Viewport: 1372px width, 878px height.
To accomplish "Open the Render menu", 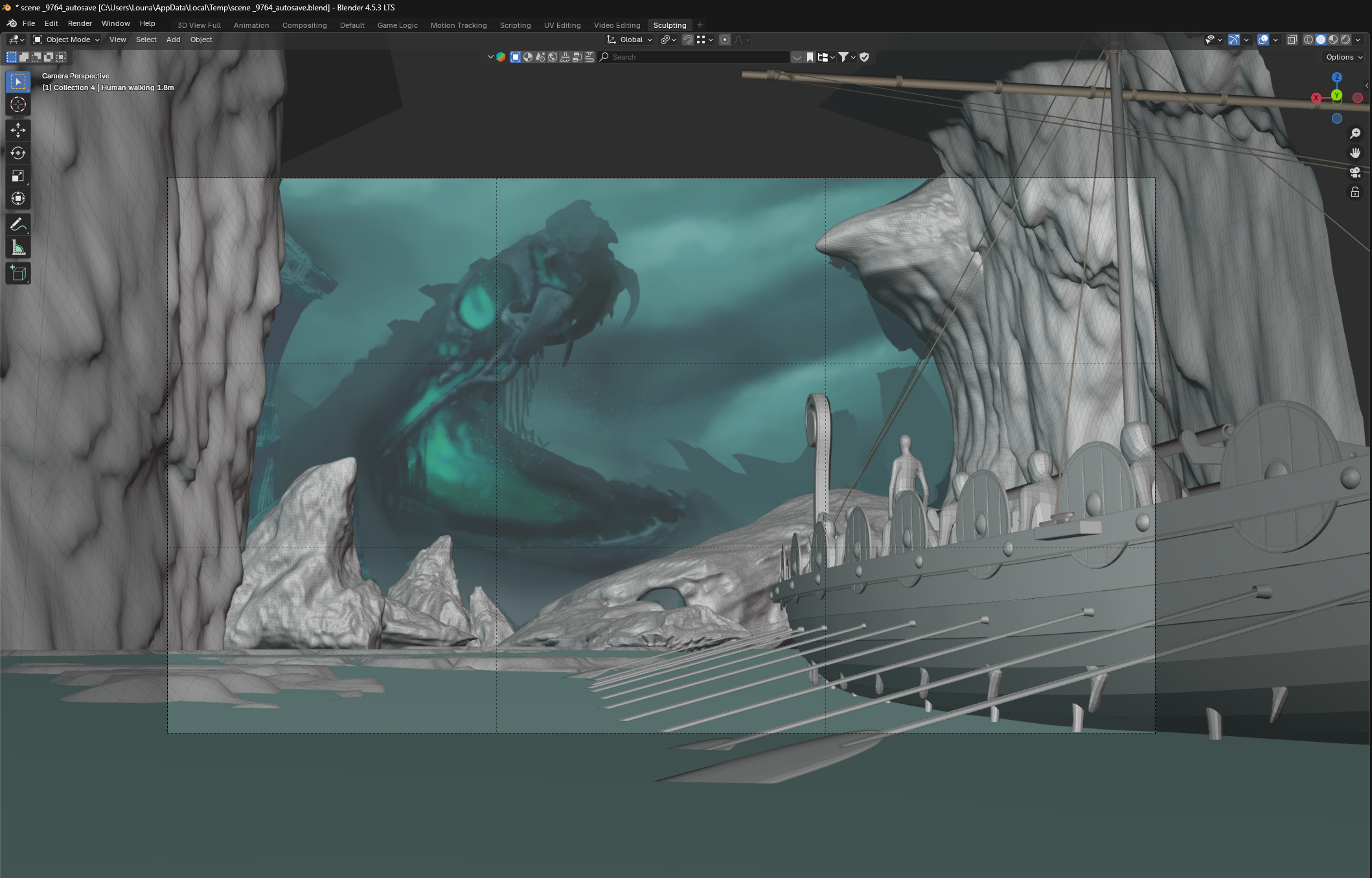I will coord(80,23).
